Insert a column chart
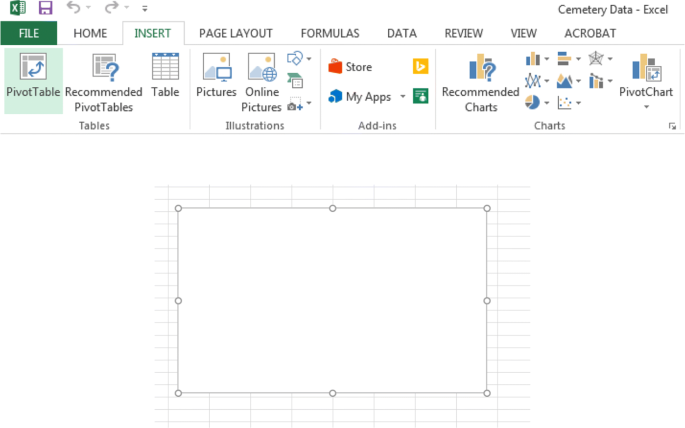 click(533, 59)
